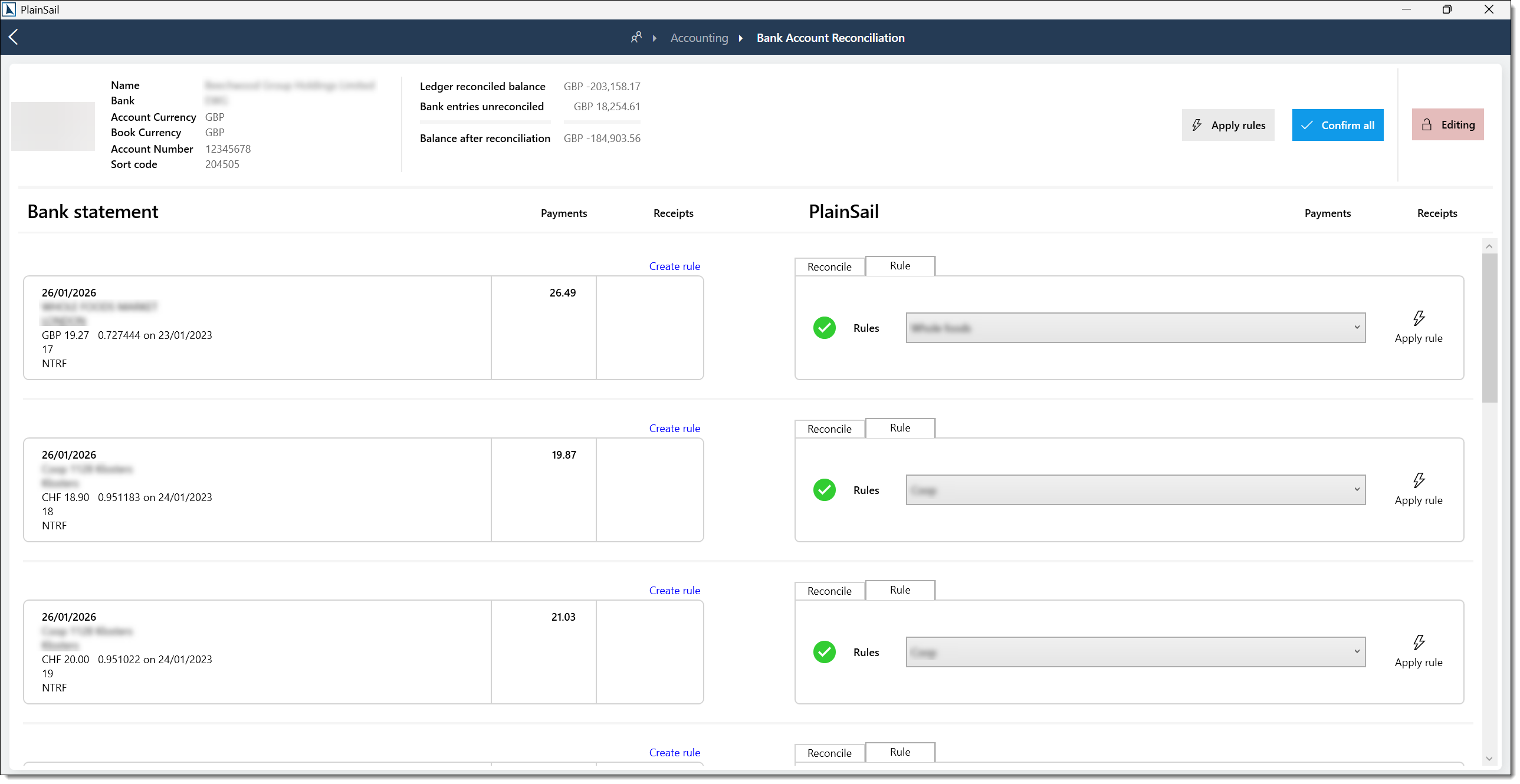
Task: Click Create rule above the 26.49 transaction
Action: tap(674, 266)
